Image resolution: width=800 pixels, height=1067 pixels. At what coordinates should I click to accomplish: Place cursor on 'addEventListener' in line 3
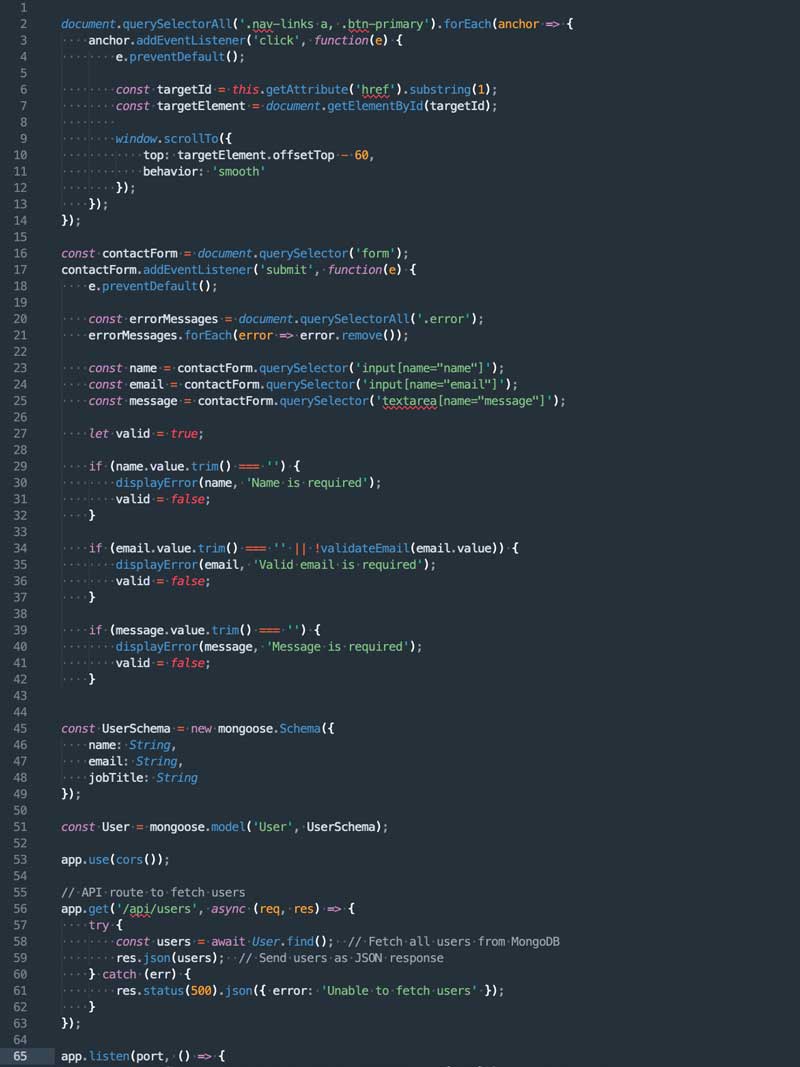pos(190,40)
